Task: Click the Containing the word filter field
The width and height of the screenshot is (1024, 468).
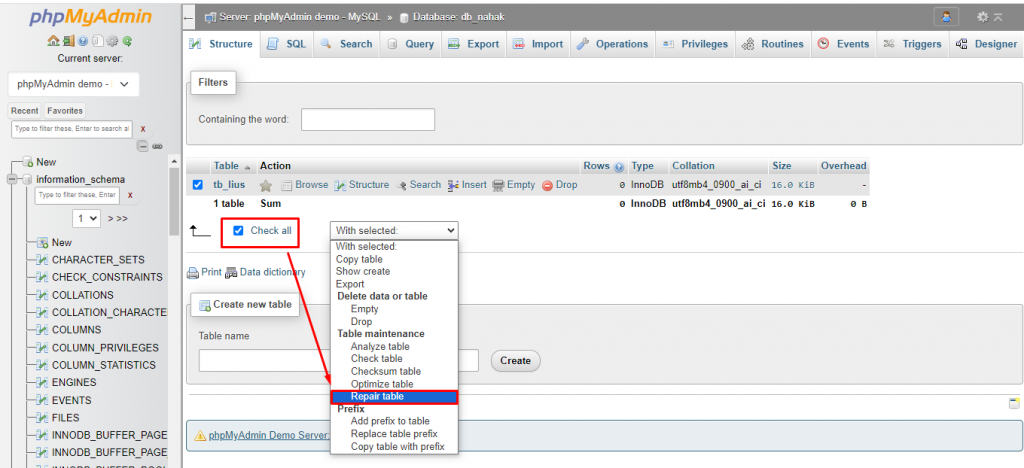Action: tap(367, 119)
